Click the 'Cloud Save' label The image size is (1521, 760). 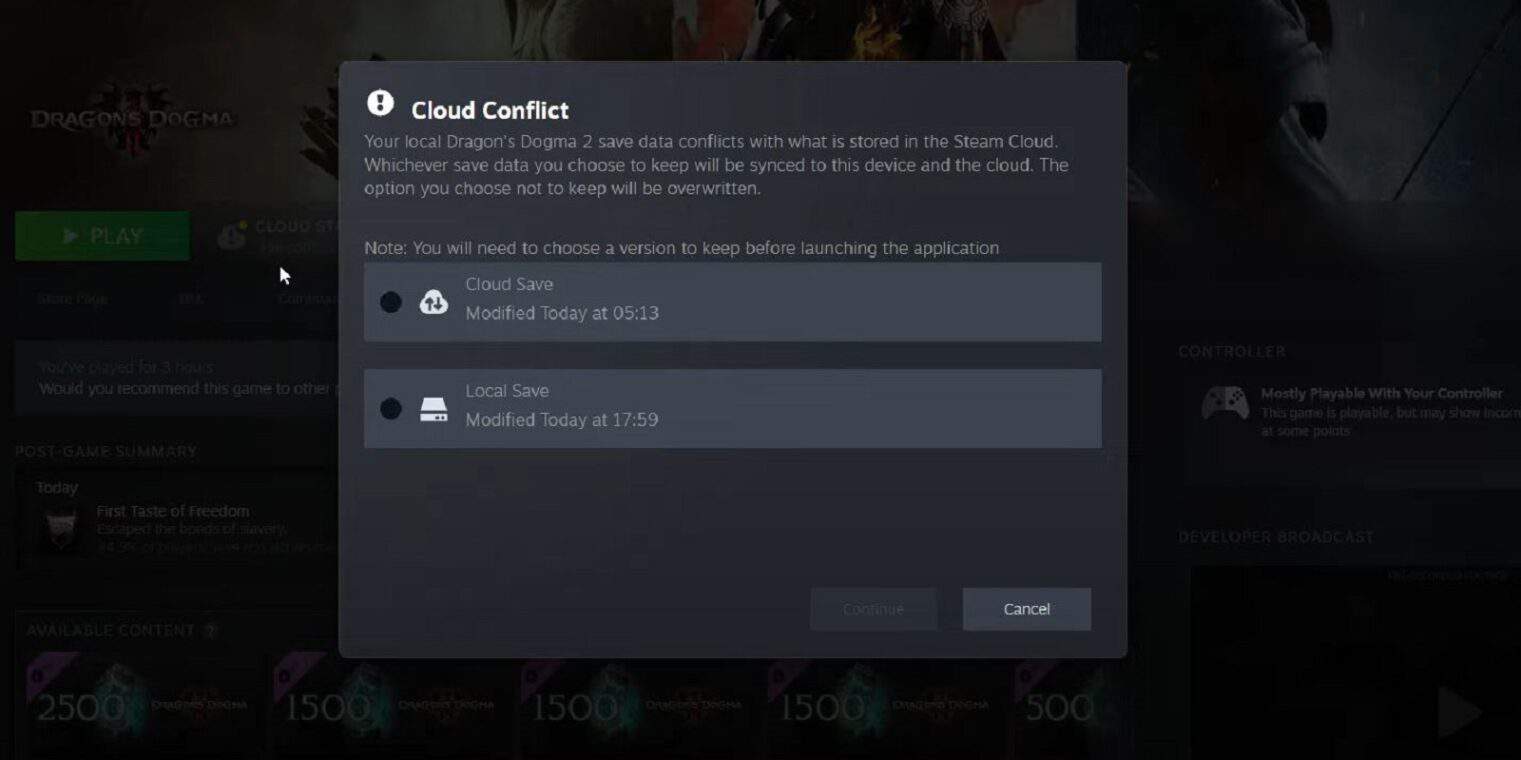point(509,284)
